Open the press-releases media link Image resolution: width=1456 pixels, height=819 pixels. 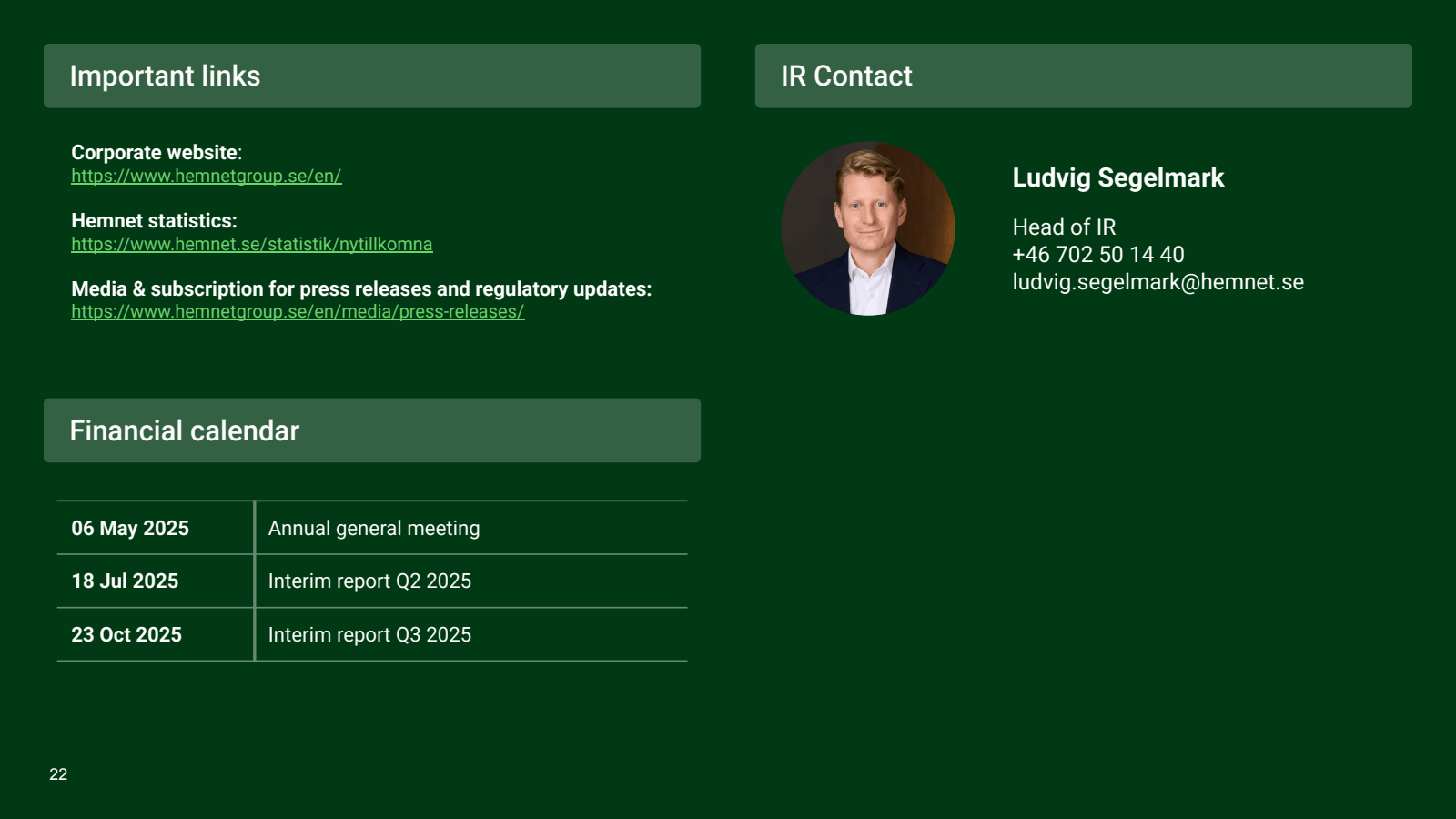point(298,311)
